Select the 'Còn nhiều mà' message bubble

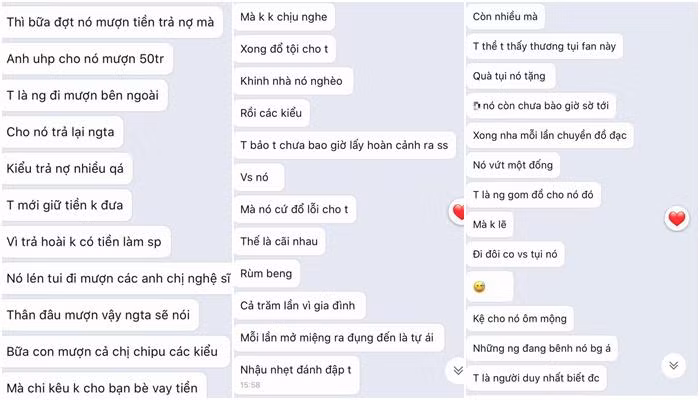coord(505,17)
